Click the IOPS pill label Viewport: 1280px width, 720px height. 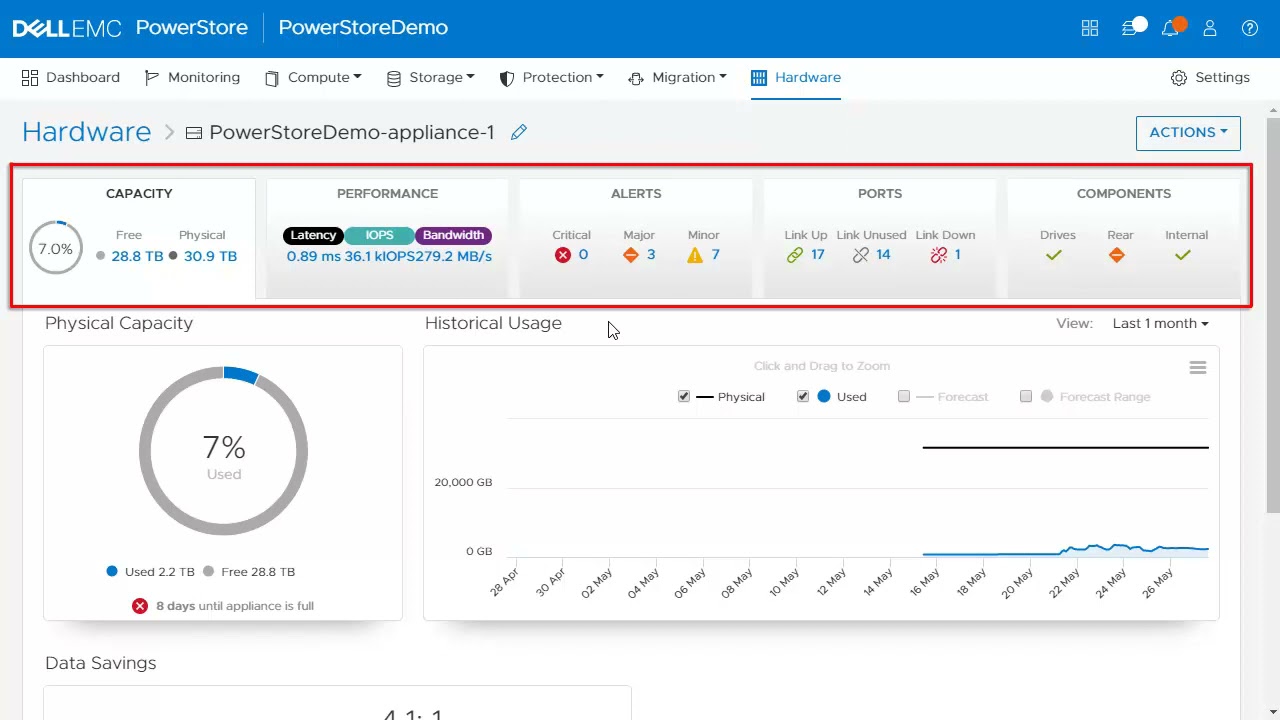pos(379,235)
